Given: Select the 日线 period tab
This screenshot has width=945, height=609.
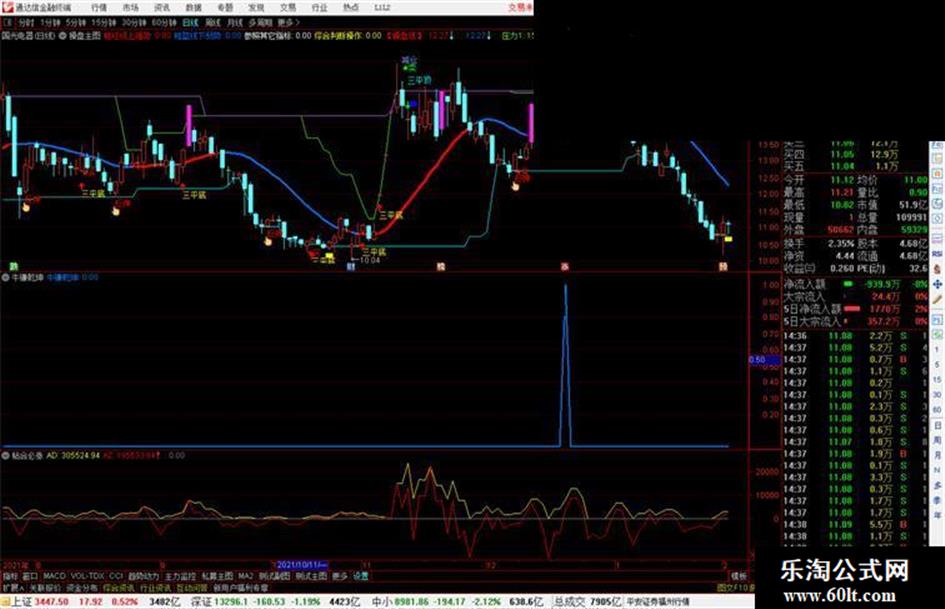Looking at the screenshot, I should (x=190, y=22).
